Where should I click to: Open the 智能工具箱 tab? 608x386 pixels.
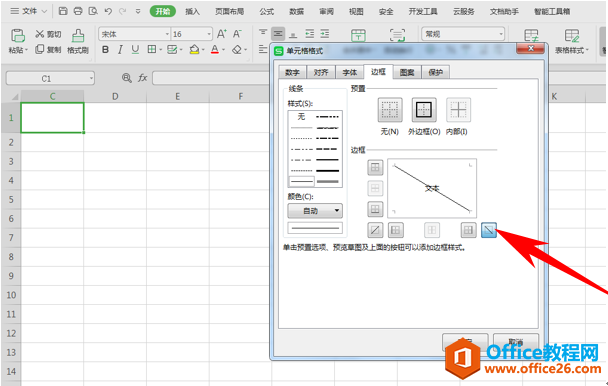click(552, 11)
